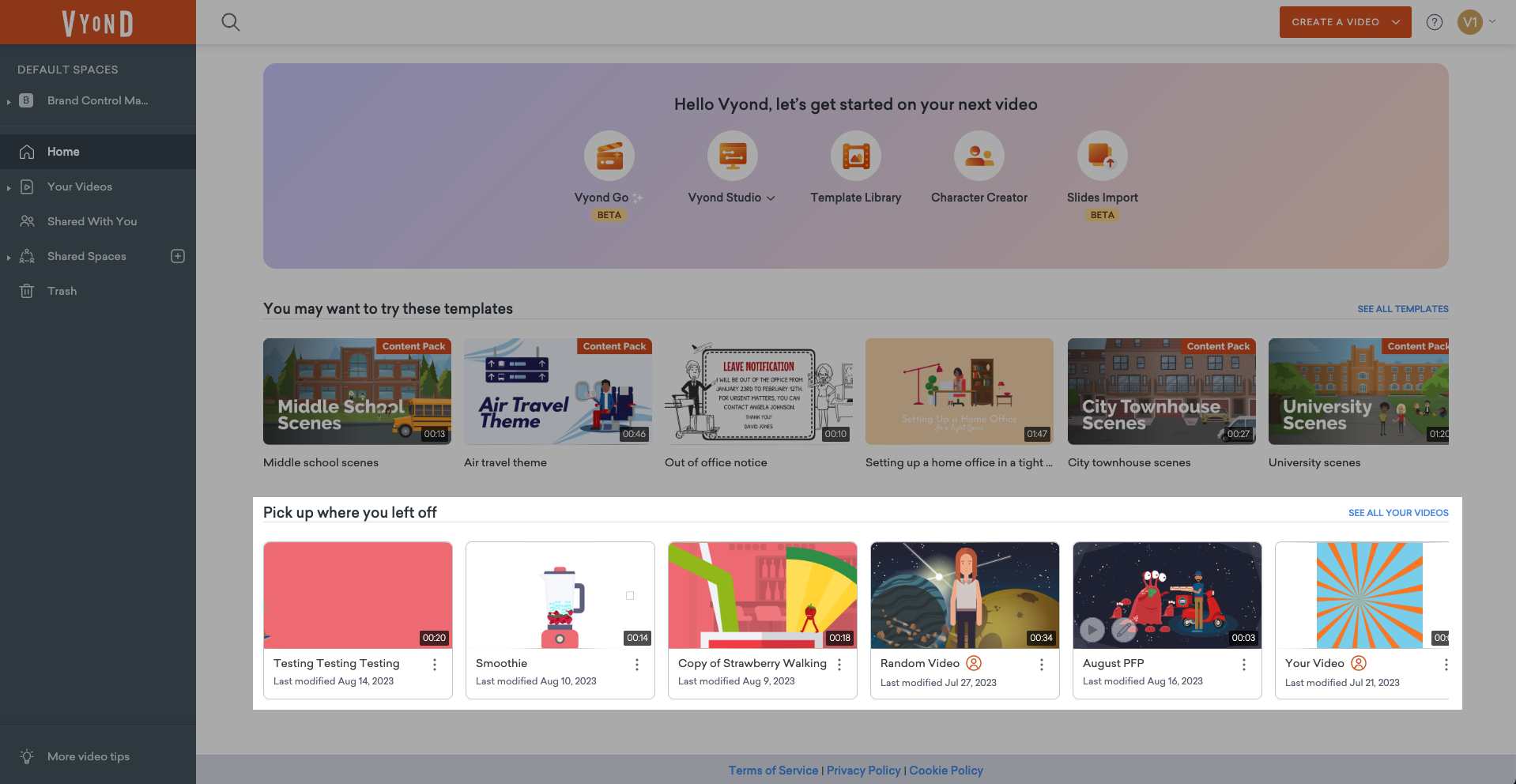Open the Character Creator icon
1516x784 pixels.
pos(979,156)
